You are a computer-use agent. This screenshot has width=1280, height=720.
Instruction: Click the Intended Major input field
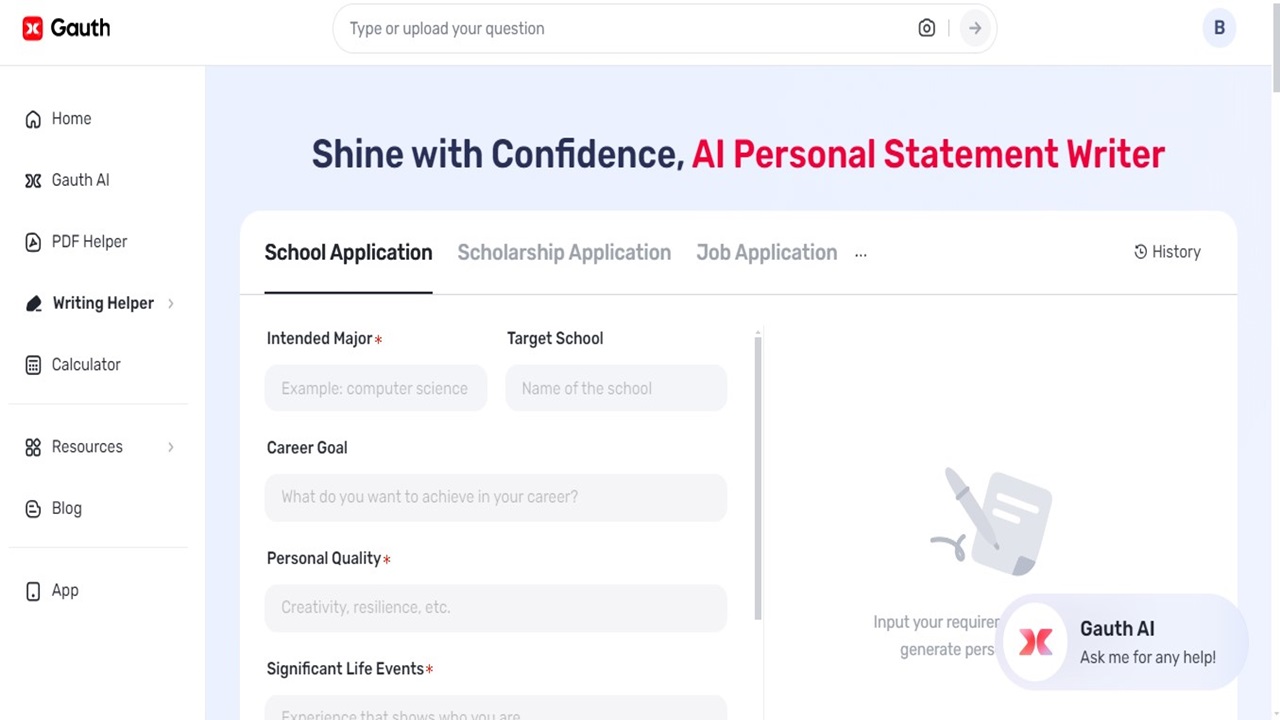(x=375, y=388)
